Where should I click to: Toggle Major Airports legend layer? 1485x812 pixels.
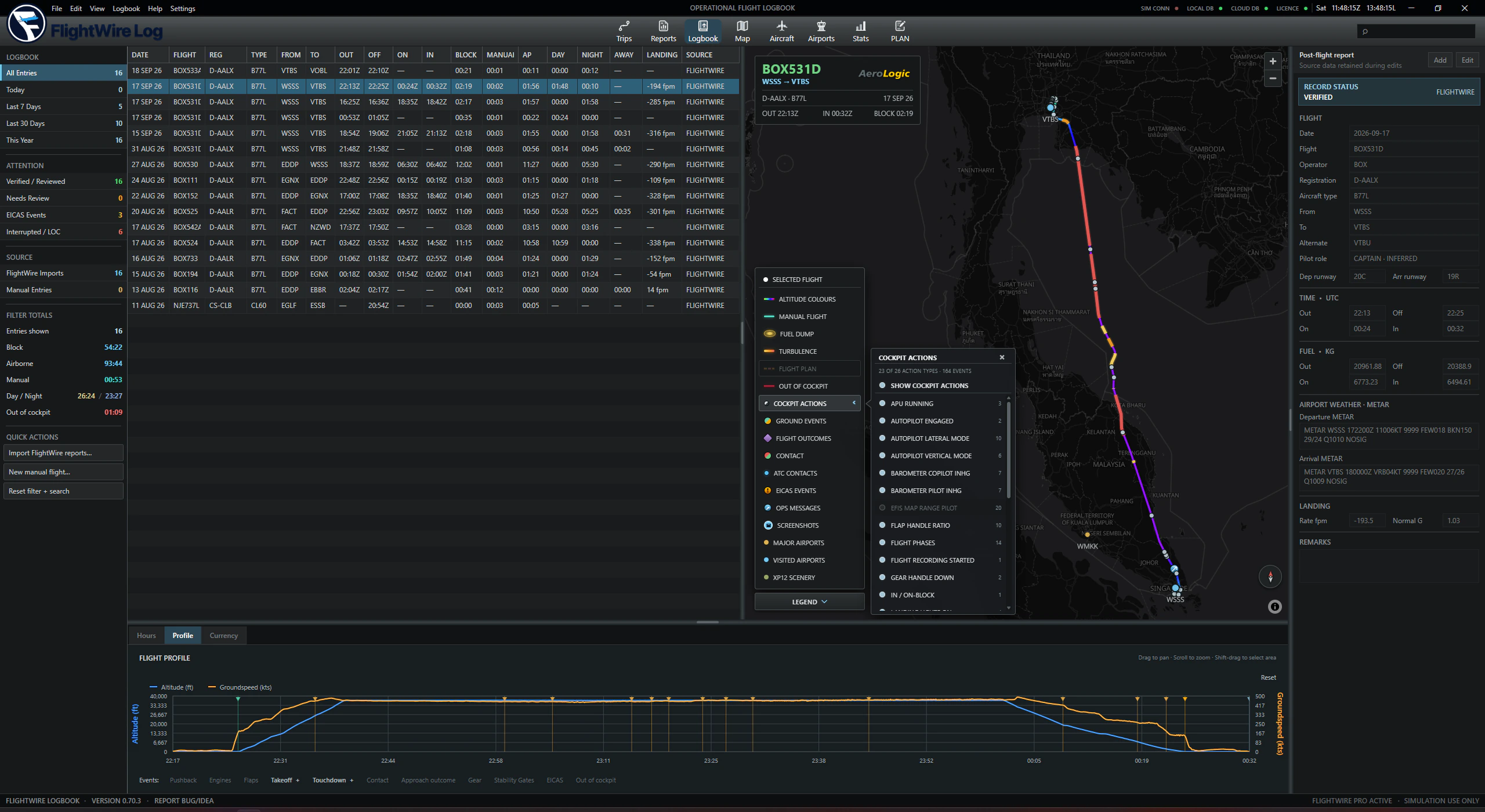point(810,543)
